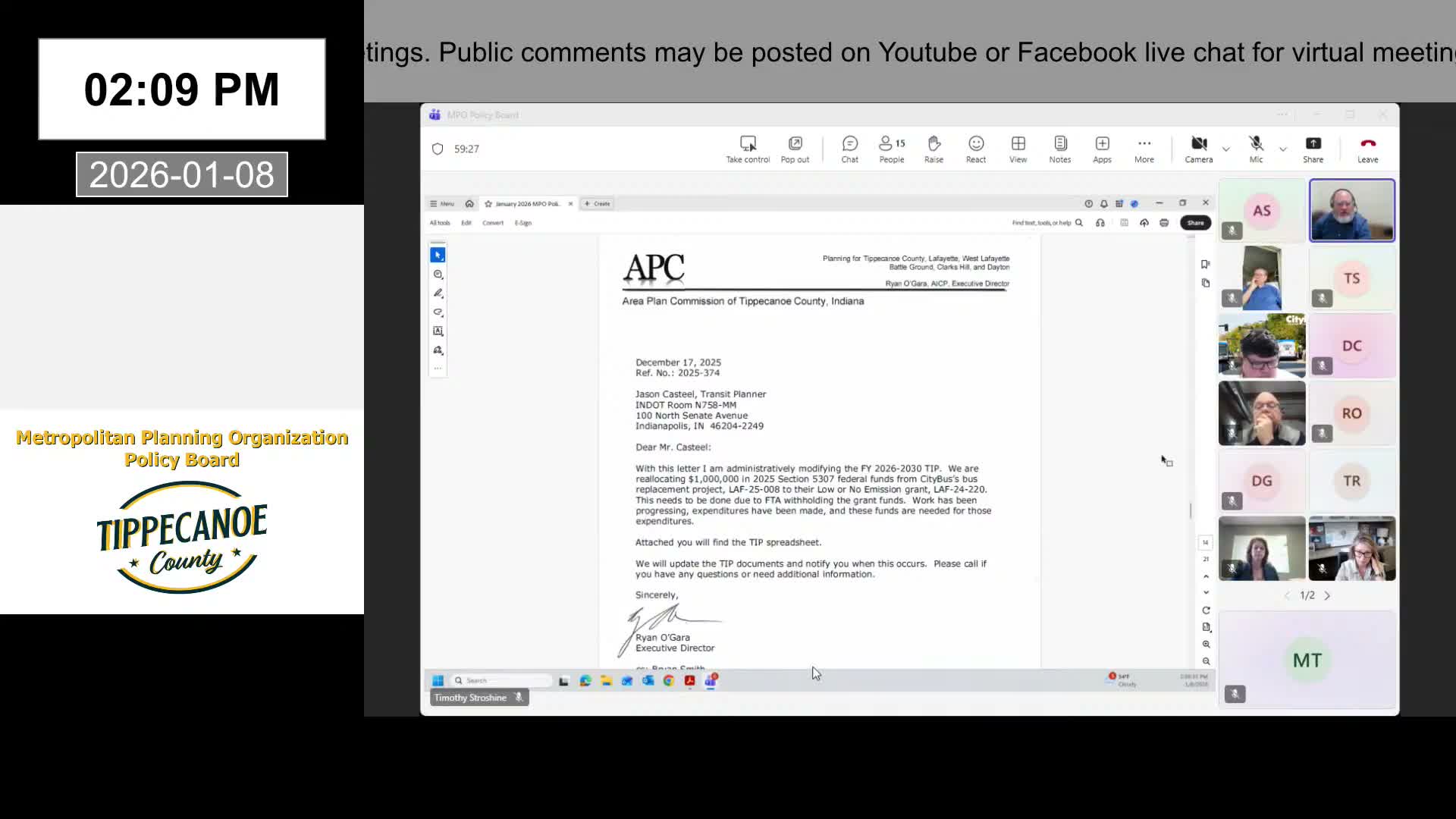1456x819 pixels.
Task: Open the View layout menu
Action: coord(1018,144)
